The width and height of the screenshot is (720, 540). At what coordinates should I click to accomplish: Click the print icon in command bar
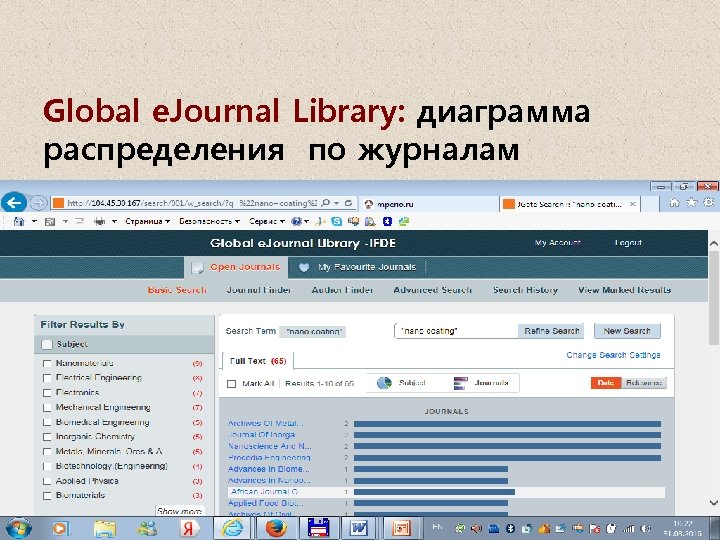(99, 221)
